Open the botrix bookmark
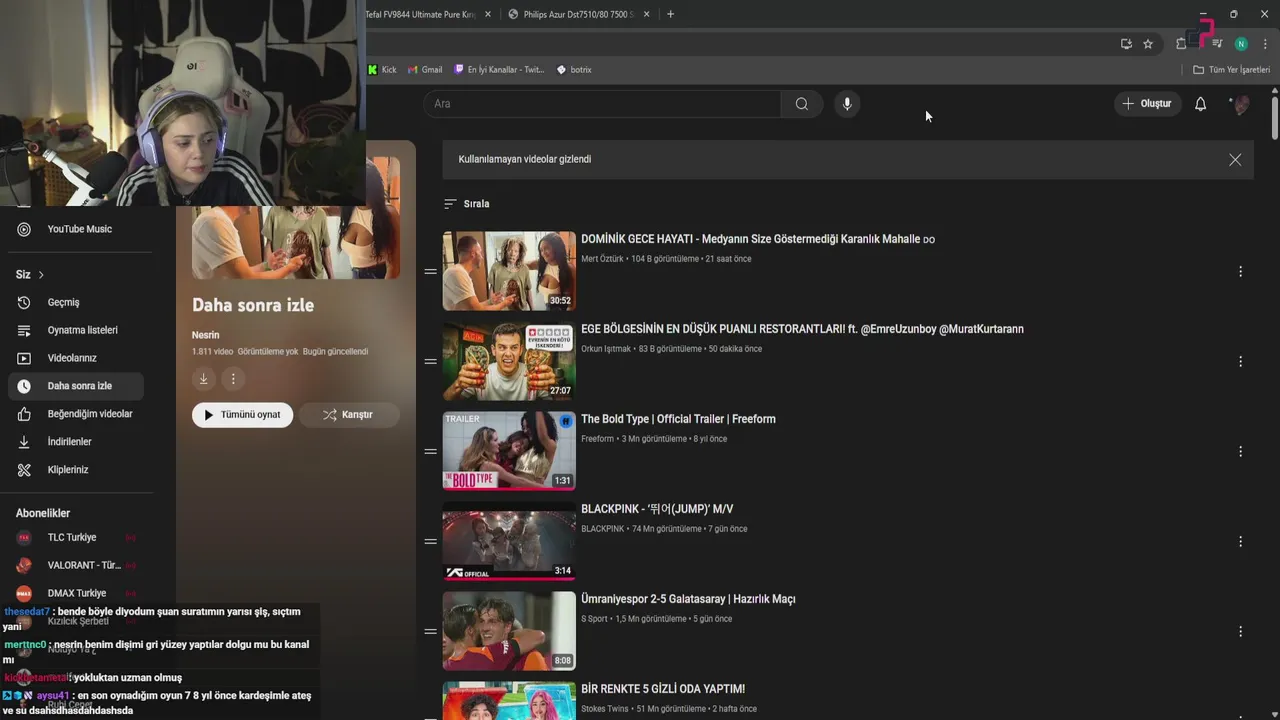This screenshot has width=1280, height=720. [574, 70]
